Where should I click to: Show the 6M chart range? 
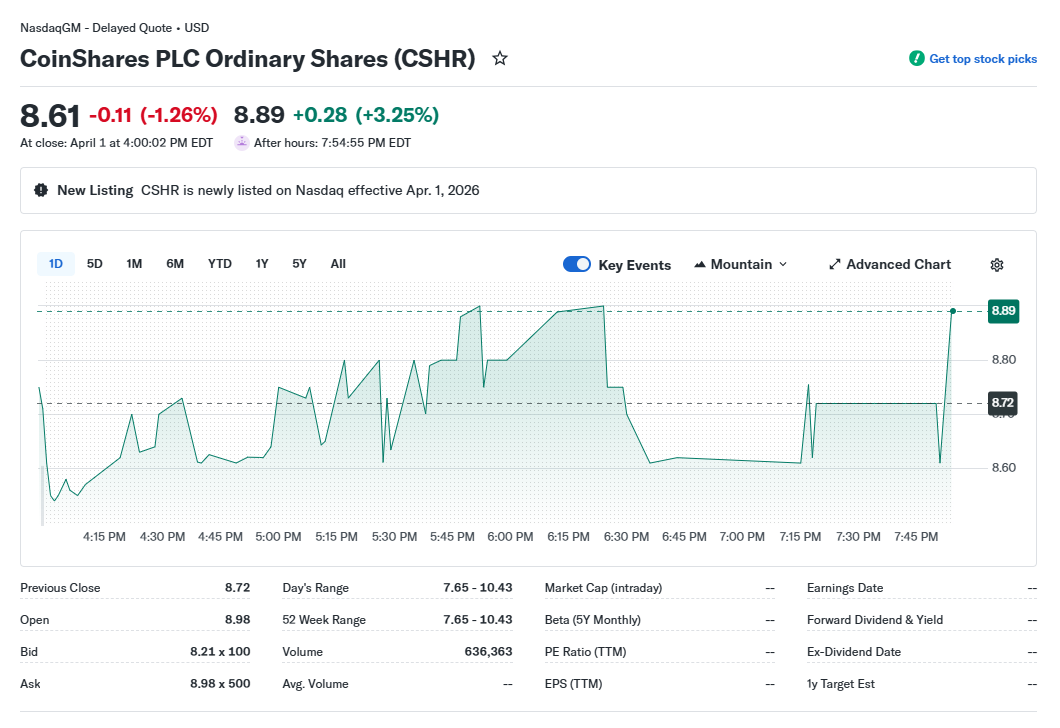(175, 264)
